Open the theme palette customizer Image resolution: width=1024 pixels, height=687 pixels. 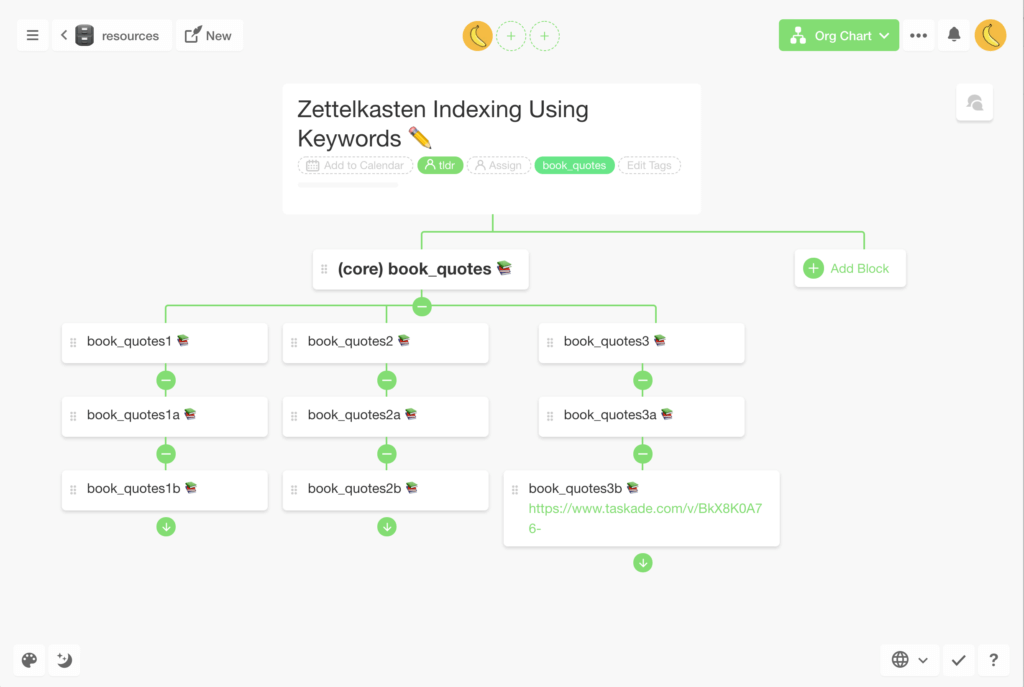click(x=28, y=660)
